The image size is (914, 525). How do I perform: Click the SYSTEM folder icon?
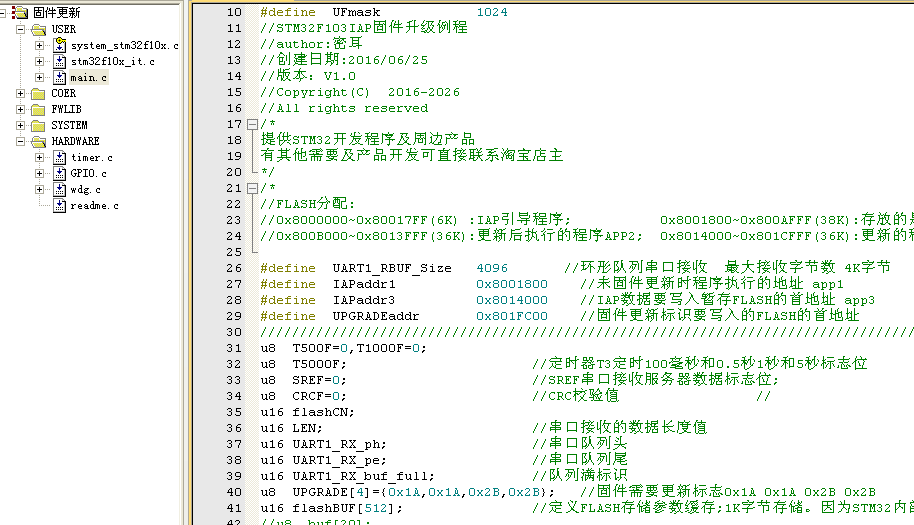click(38, 126)
